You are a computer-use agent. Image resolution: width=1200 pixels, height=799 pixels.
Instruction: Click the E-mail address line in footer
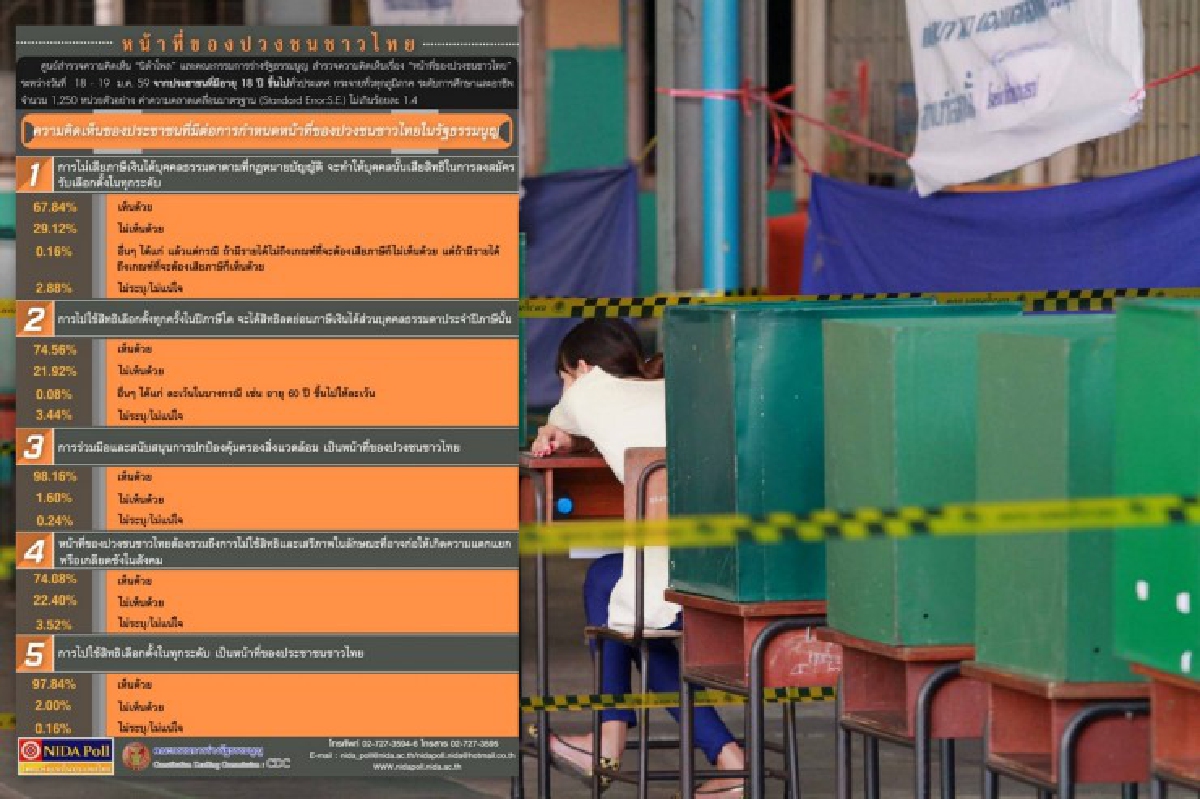[x=412, y=756]
